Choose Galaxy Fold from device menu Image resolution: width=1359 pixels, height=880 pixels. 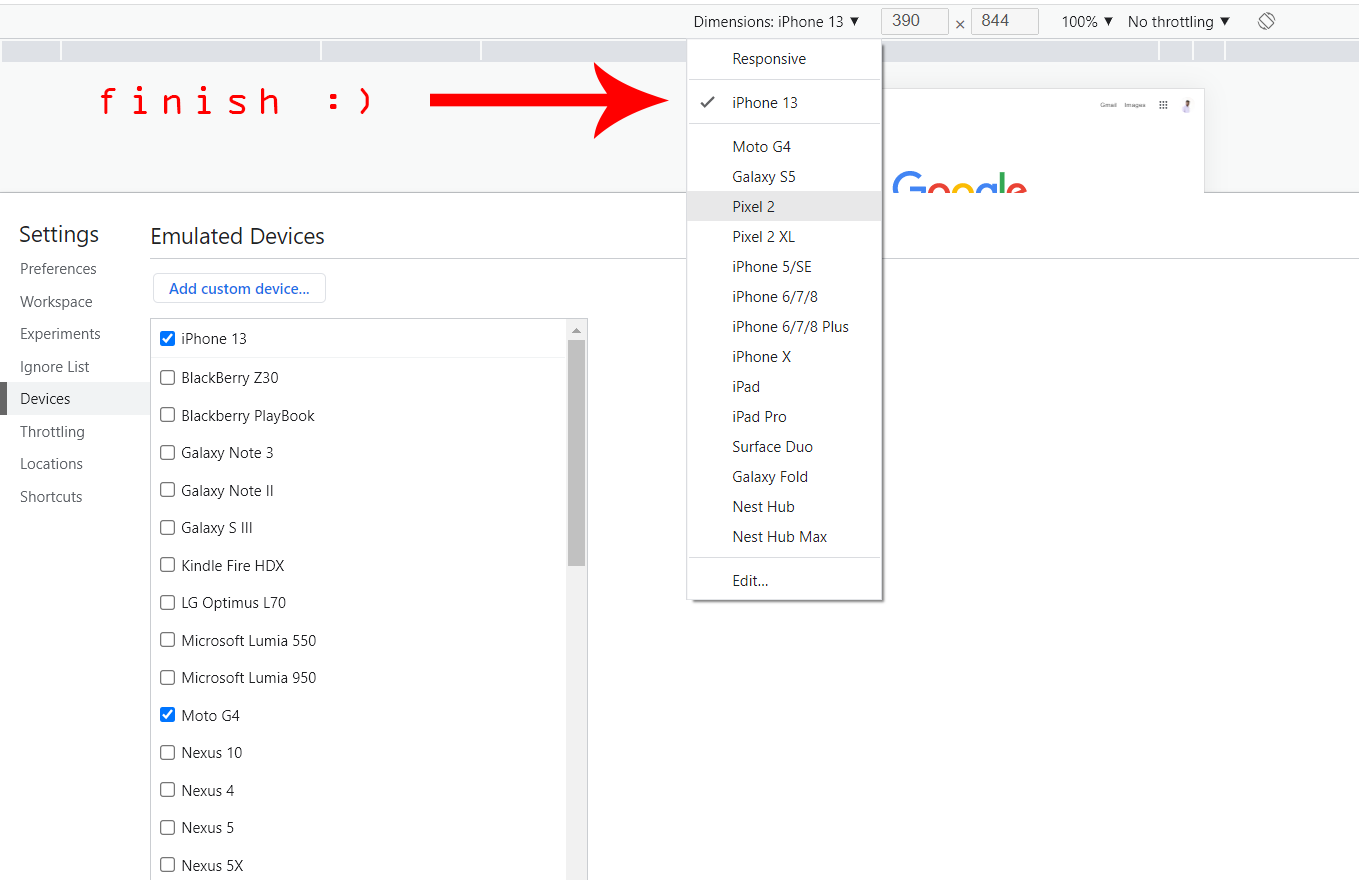coord(785,477)
